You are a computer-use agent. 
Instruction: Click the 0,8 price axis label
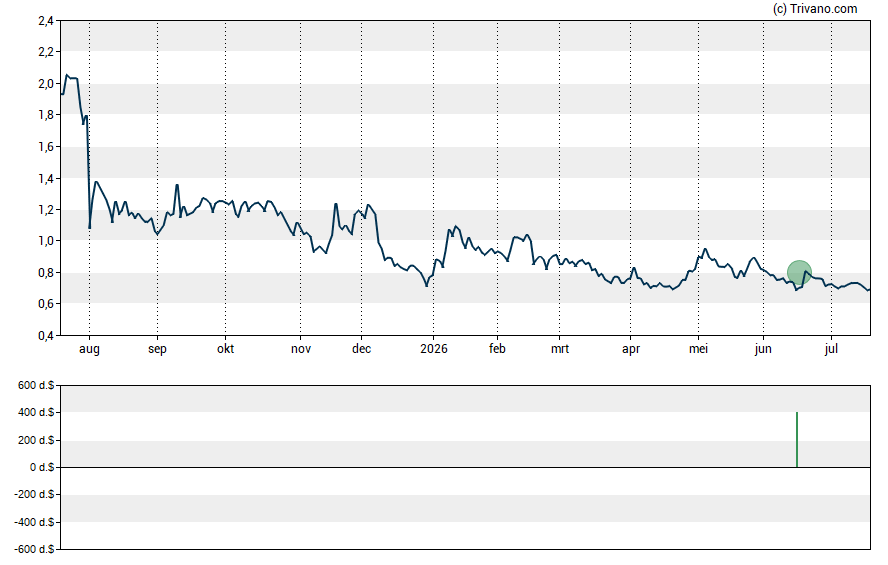(x=46, y=273)
